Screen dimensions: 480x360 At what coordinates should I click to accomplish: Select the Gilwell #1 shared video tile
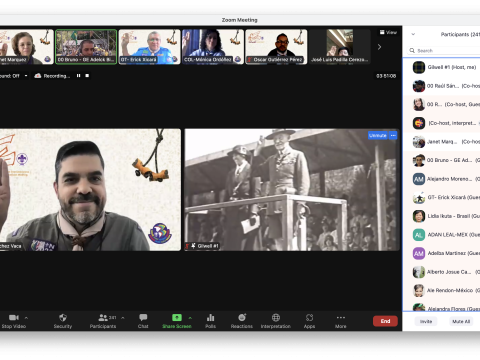pyautogui.click(x=292, y=190)
